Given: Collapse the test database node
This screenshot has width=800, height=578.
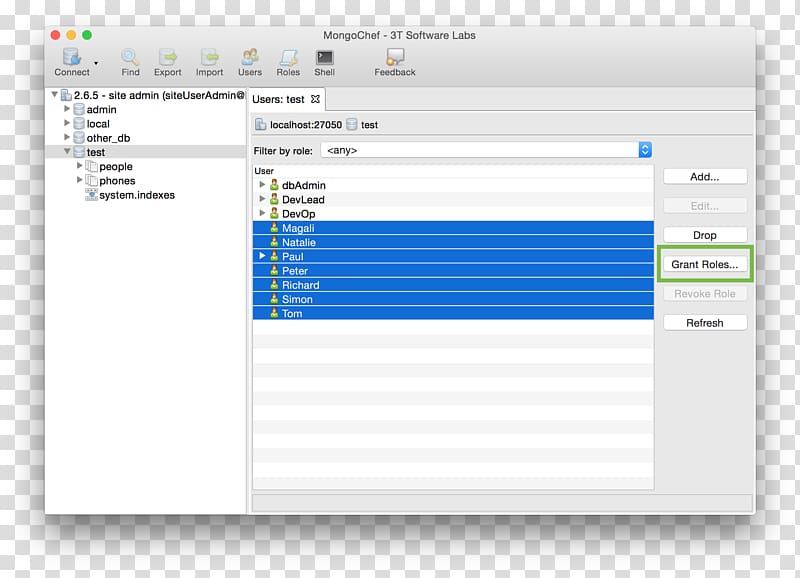Looking at the screenshot, I should click(67, 152).
